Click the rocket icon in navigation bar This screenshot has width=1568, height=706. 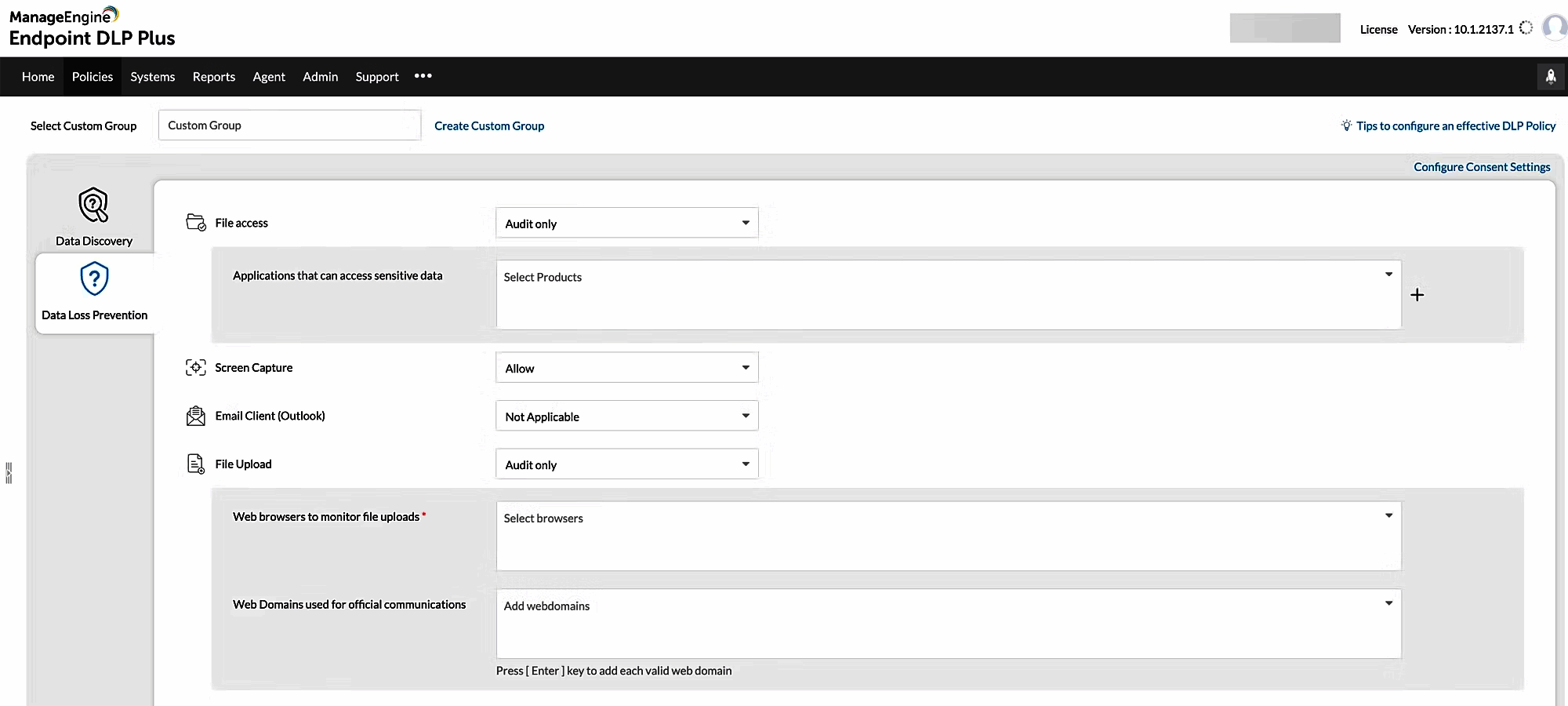pyautogui.click(x=1550, y=76)
